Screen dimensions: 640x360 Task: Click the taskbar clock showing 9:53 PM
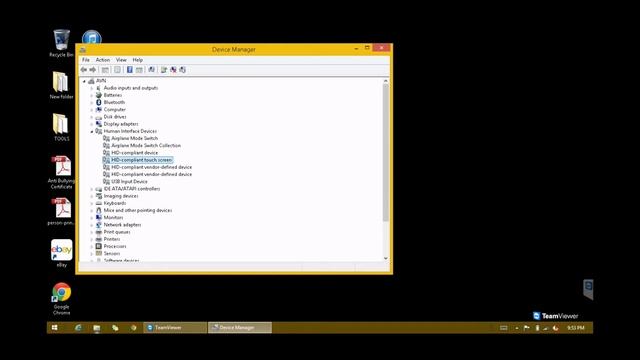tap(576, 328)
